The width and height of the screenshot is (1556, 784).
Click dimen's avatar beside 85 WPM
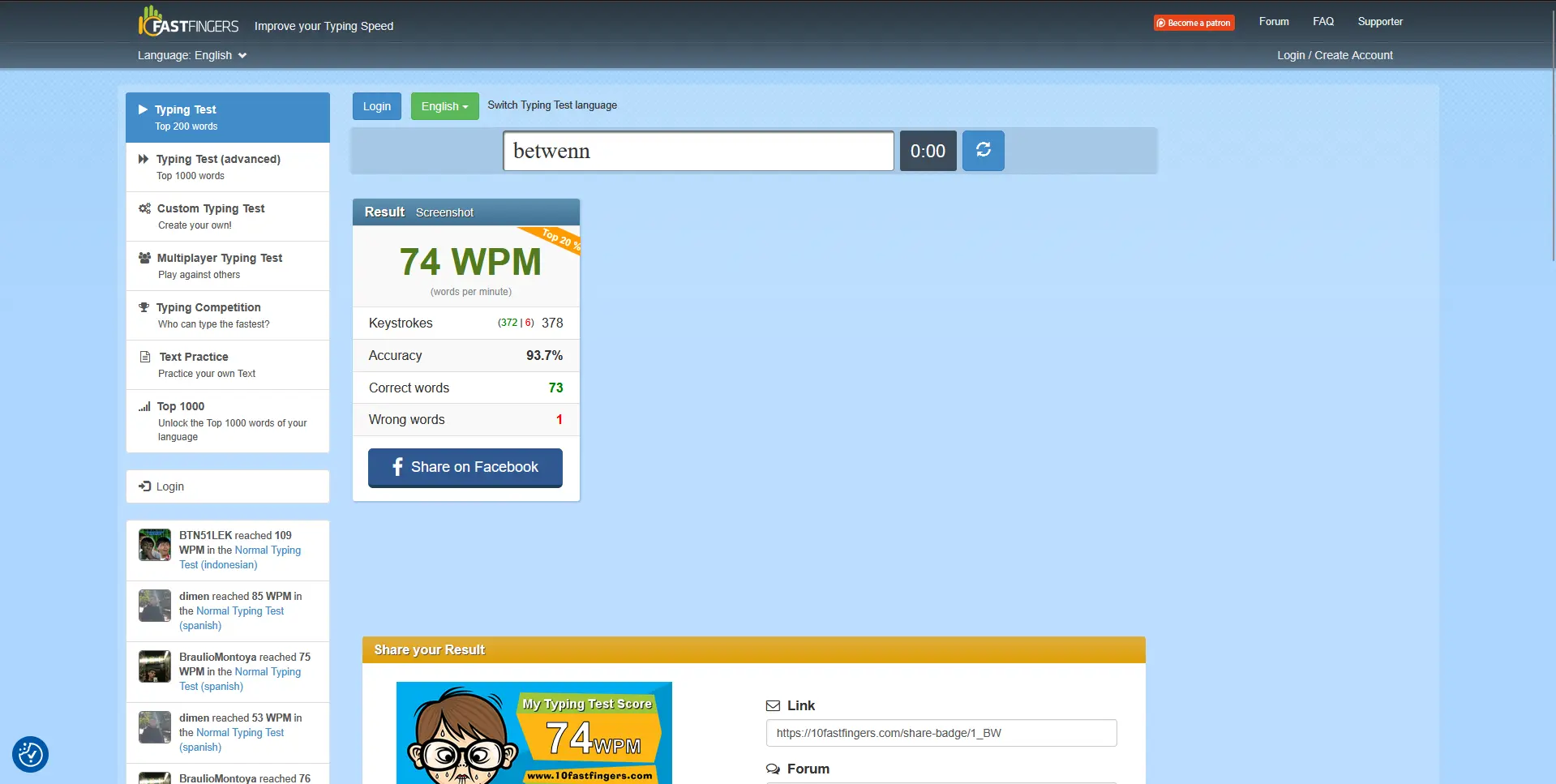154,606
